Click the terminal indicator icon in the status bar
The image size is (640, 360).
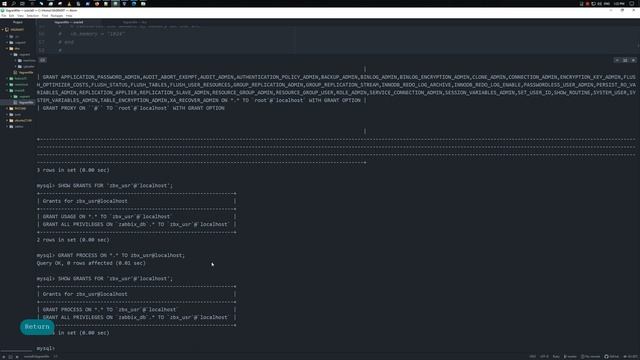10,356
